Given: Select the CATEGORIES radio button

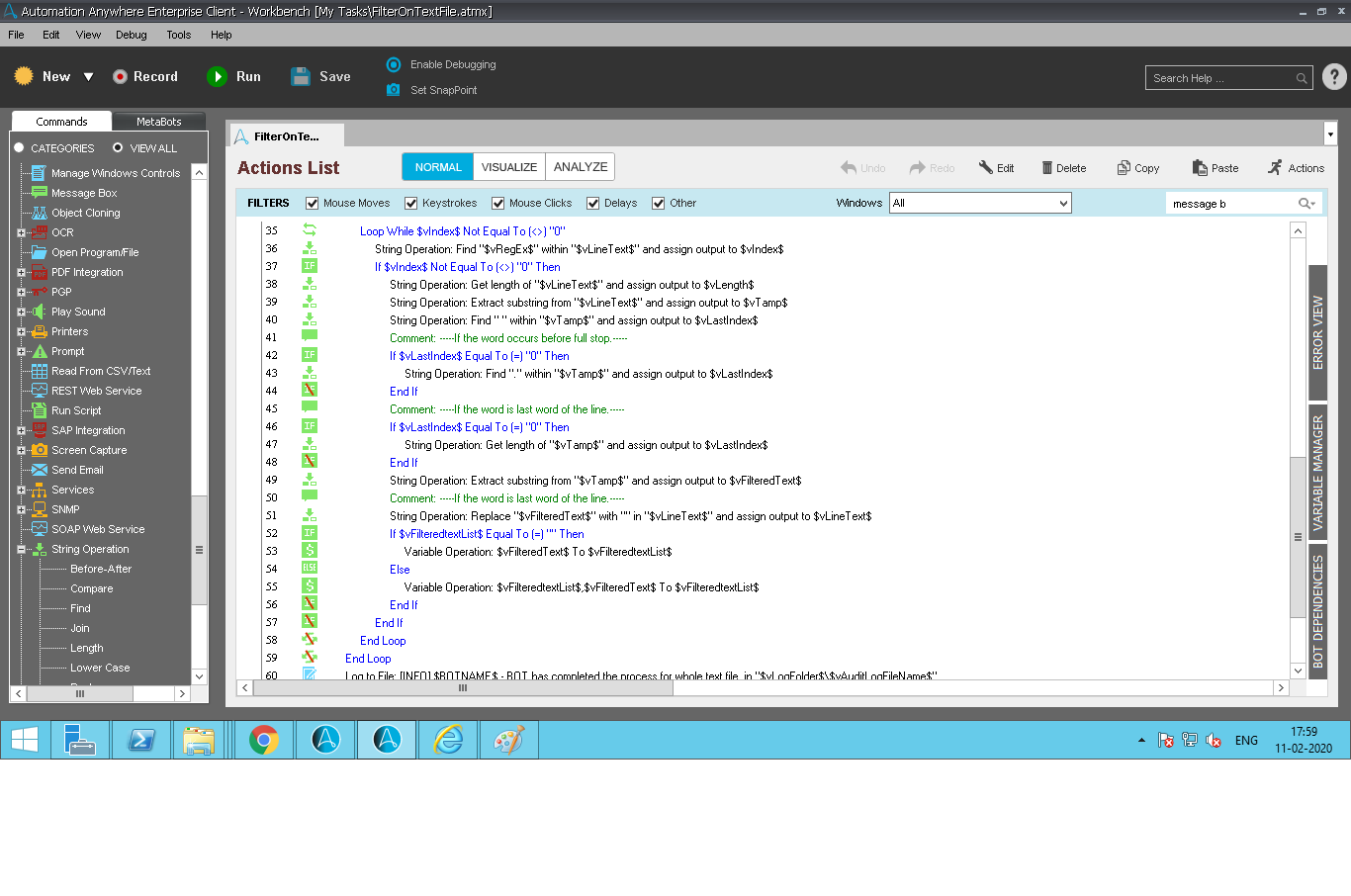Looking at the screenshot, I should [19, 148].
